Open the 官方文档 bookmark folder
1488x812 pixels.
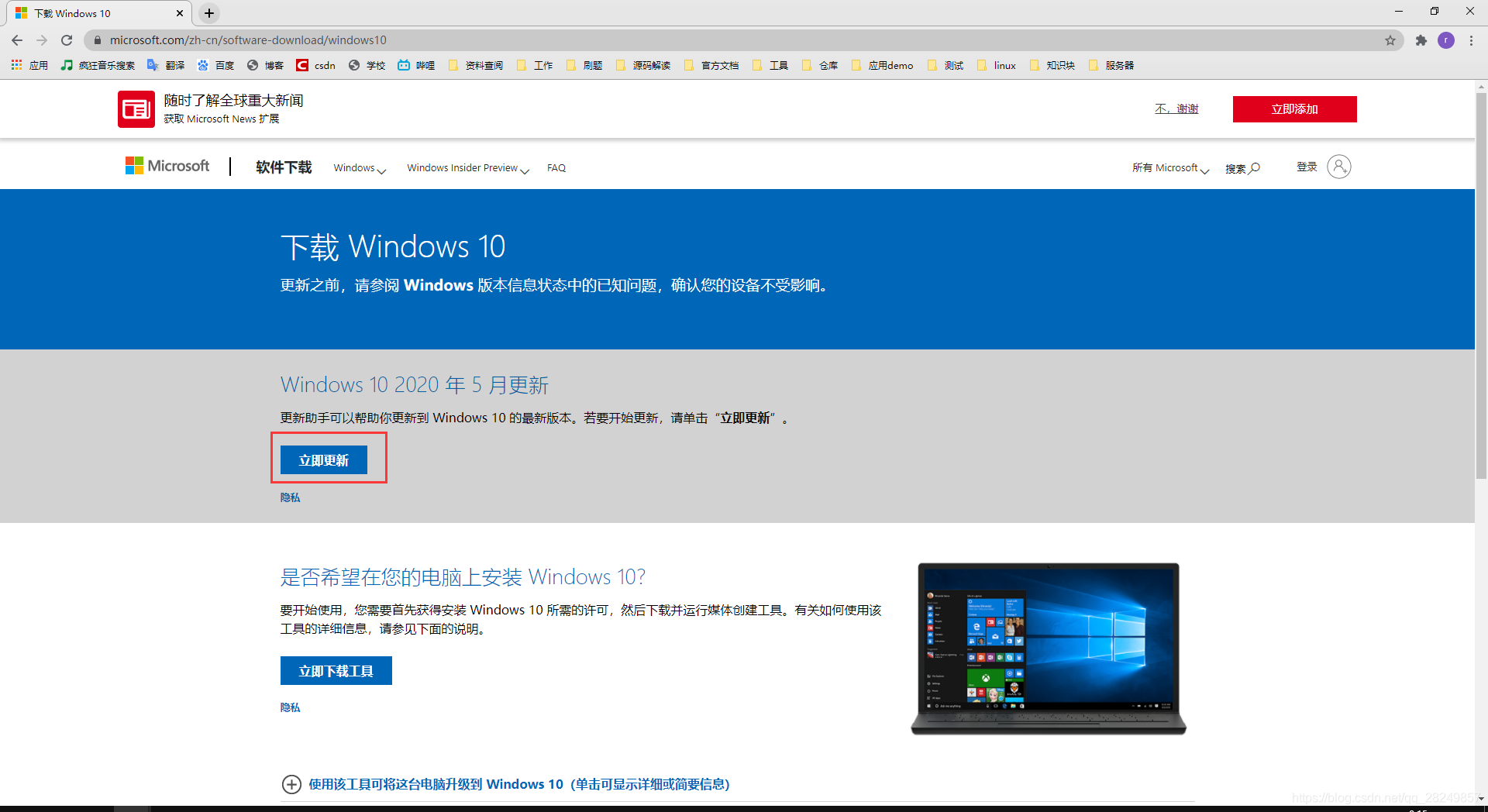(711, 65)
